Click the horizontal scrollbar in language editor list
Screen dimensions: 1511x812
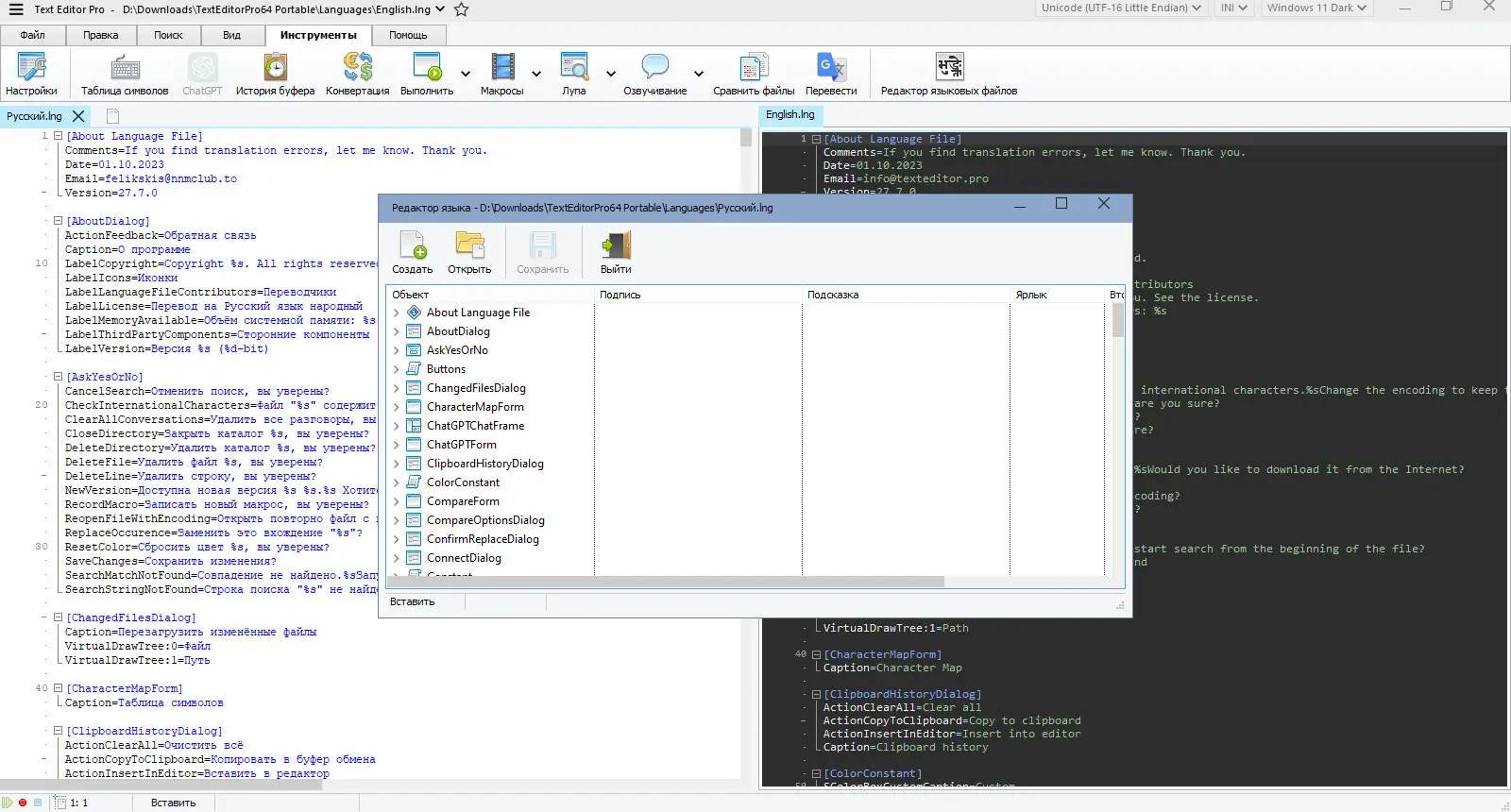(x=667, y=582)
